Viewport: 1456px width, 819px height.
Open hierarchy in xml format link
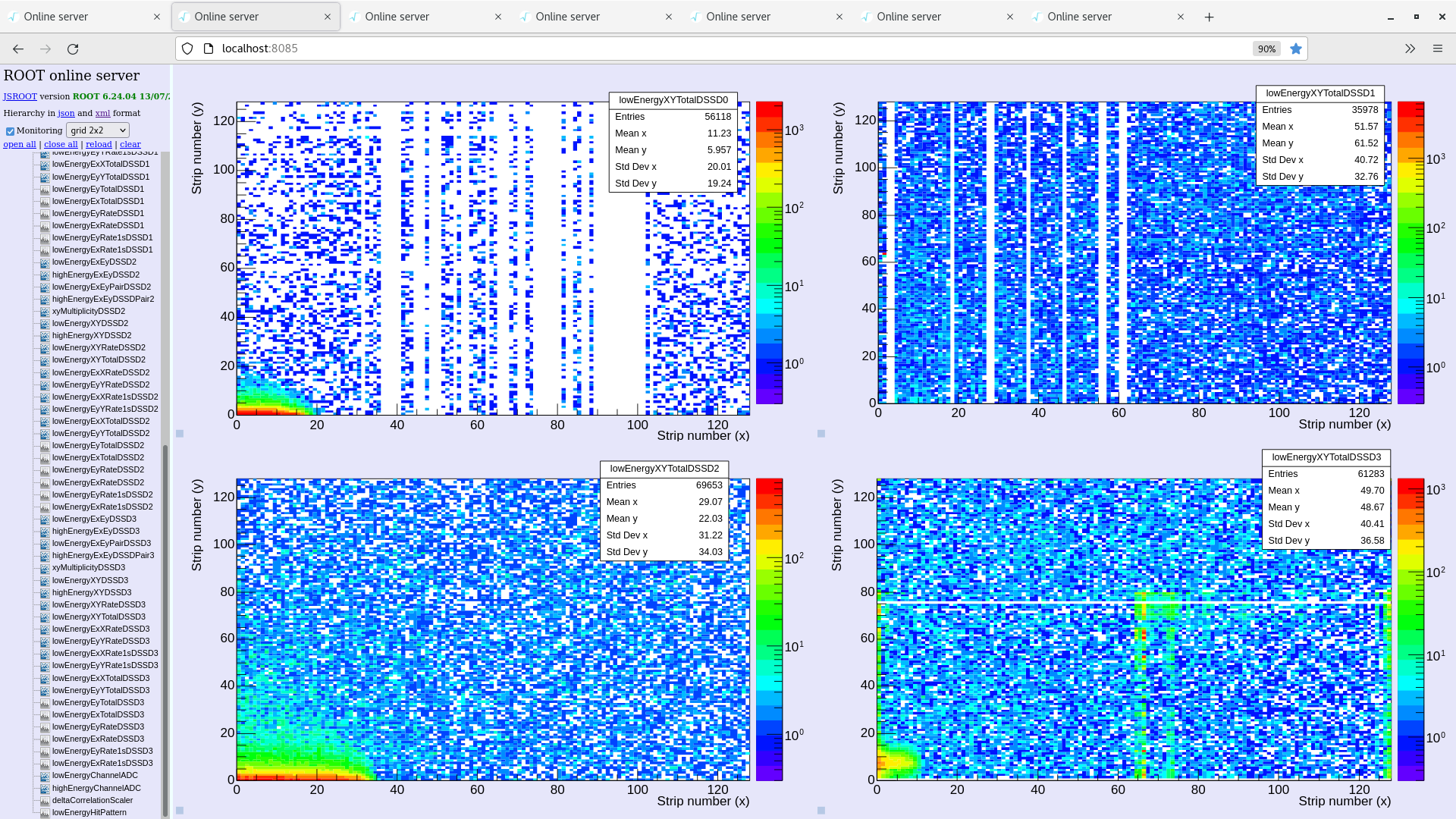[x=102, y=113]
